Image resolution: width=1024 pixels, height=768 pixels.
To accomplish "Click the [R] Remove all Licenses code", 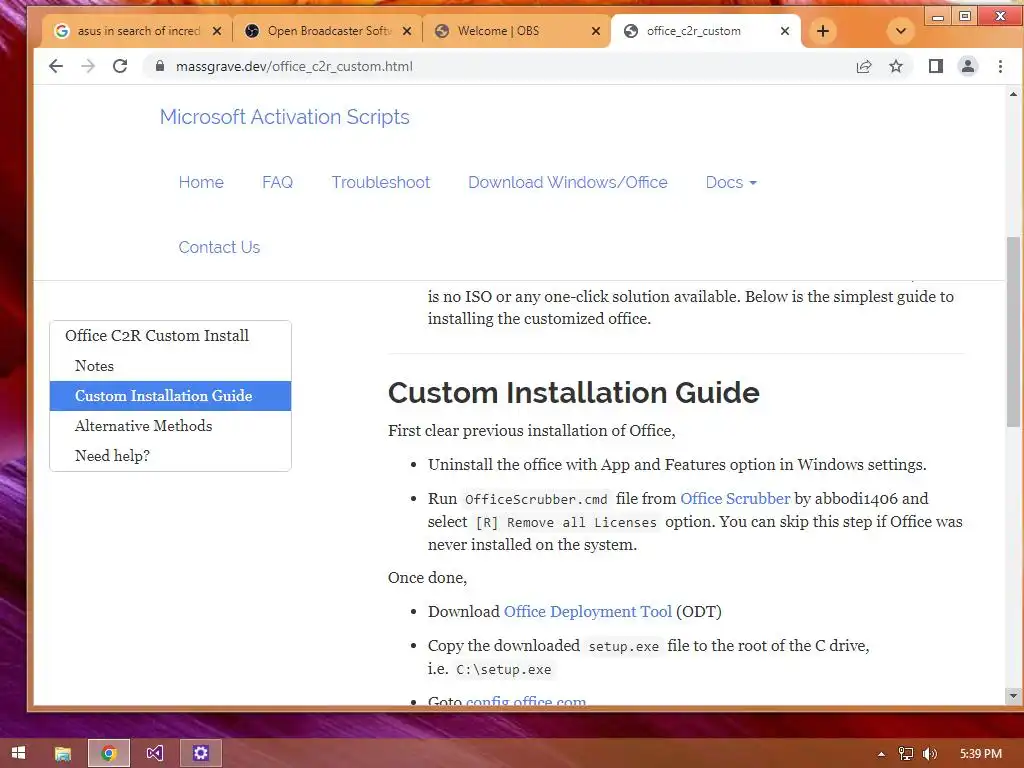I will pos(566,522).
